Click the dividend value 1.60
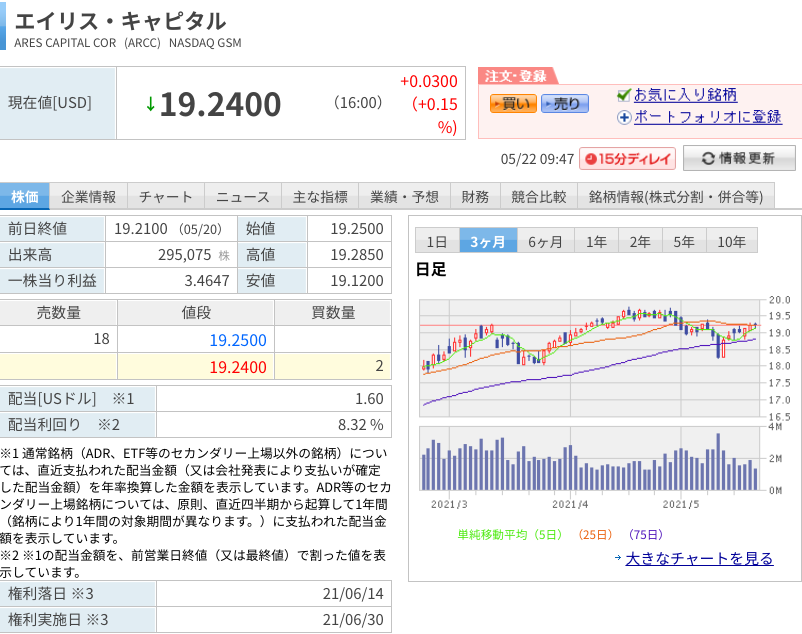Viewport: 802px width, 634px height. click(x=369, y=399)
